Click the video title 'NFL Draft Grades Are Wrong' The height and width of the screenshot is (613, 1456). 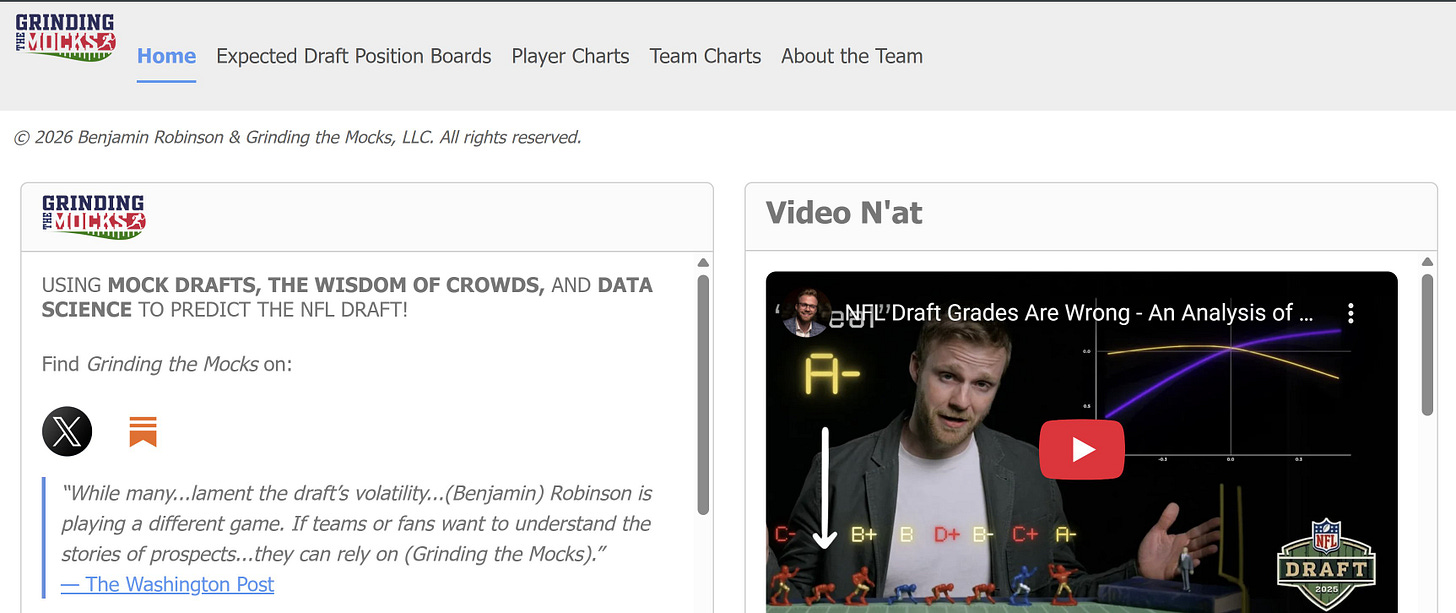tap(1079, 313)
